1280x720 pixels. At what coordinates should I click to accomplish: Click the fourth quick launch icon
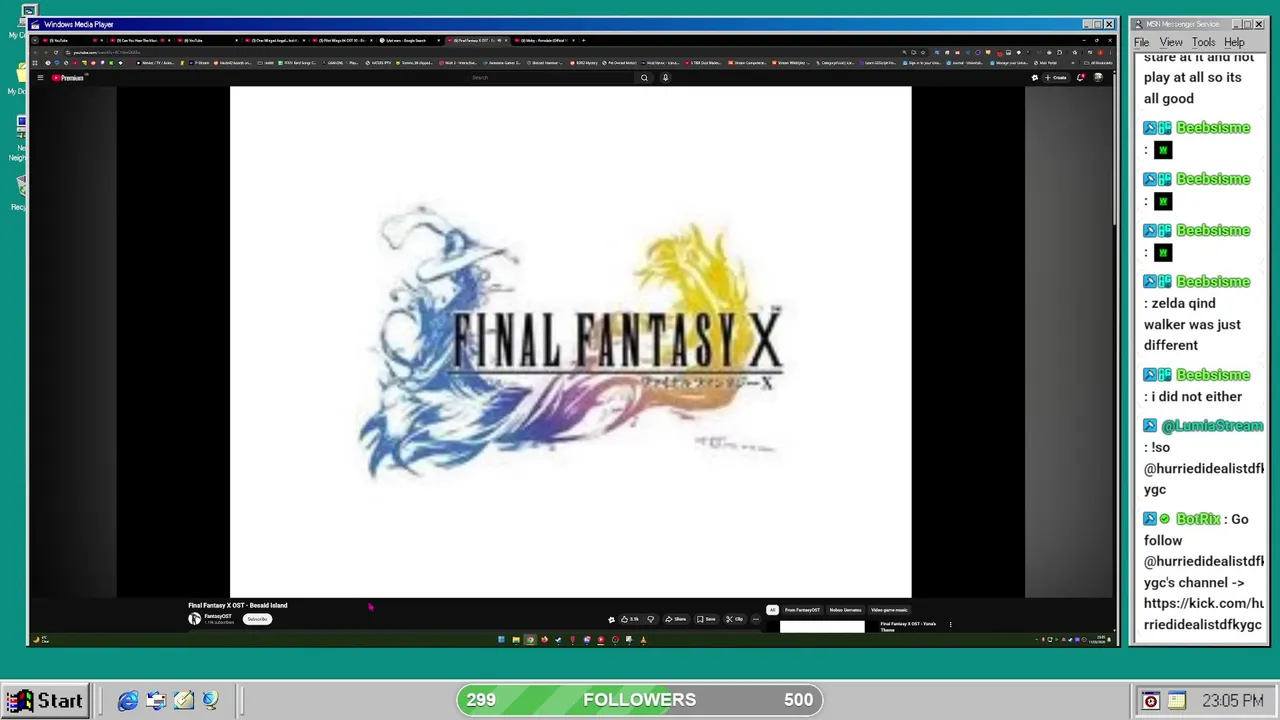click(210, 701)
